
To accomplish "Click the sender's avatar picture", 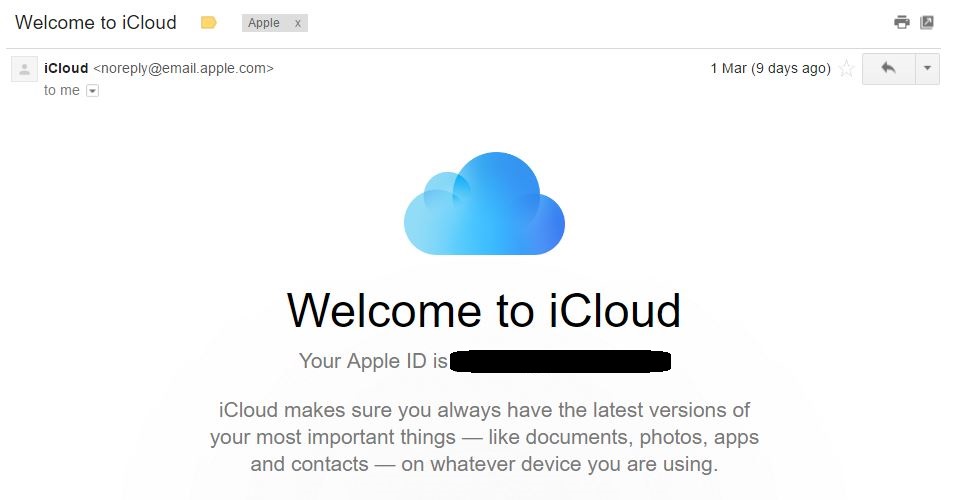I will (x=24, y=69).
